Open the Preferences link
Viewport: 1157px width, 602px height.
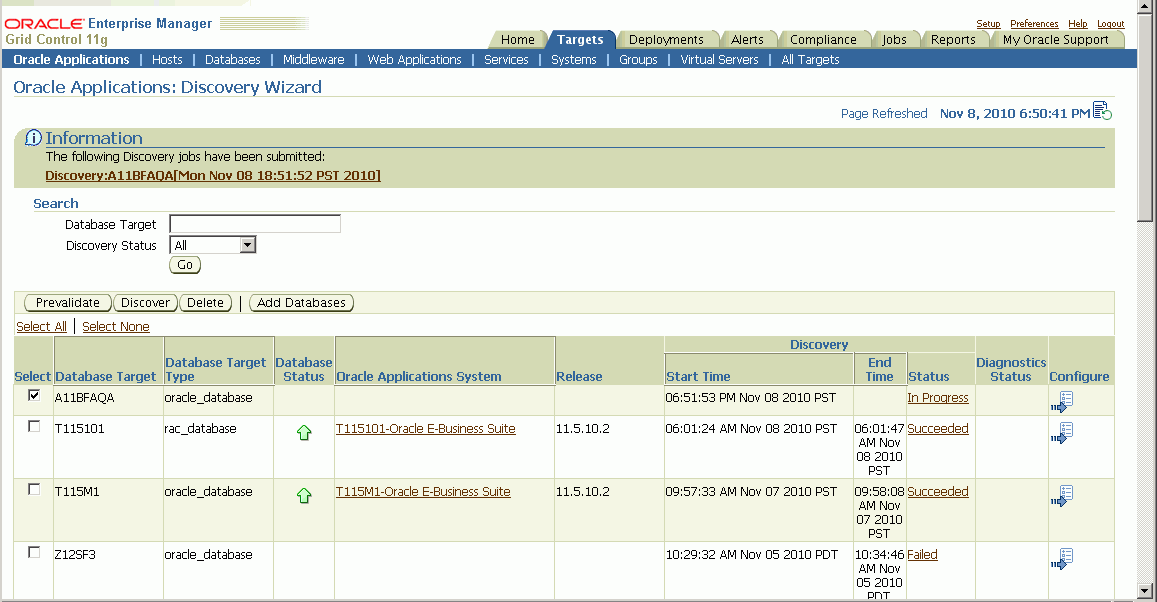click(1034, 24)
